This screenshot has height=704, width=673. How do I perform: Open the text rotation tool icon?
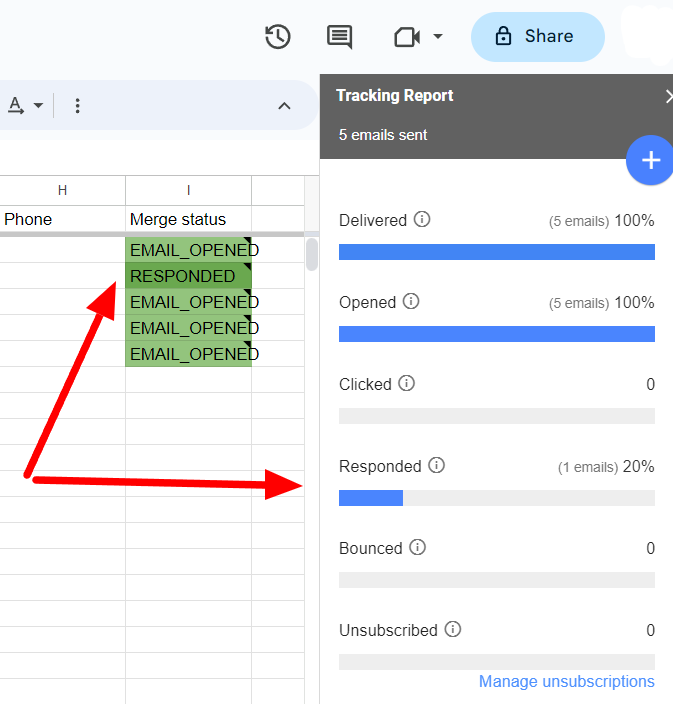coord(16,106)
